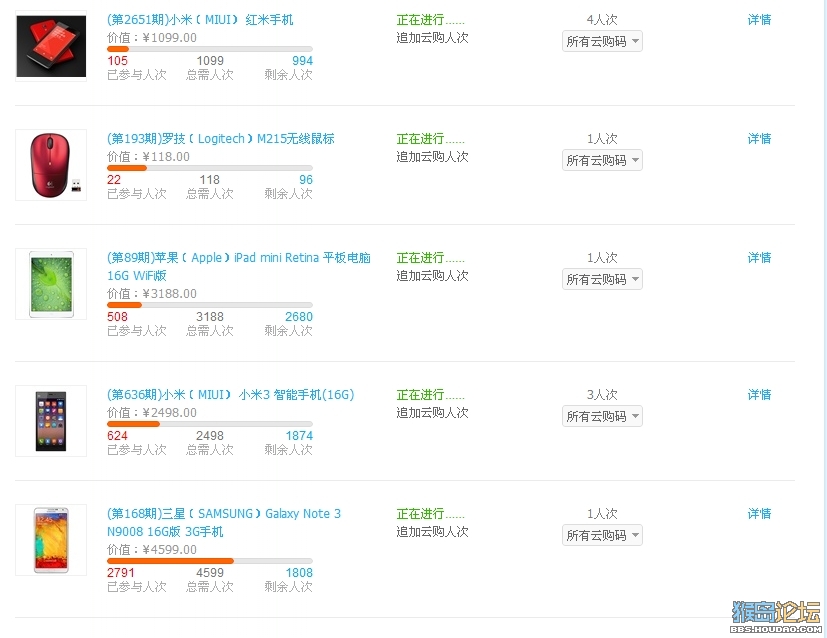View 详情 for 小米3 智能手机

[759, 395]
